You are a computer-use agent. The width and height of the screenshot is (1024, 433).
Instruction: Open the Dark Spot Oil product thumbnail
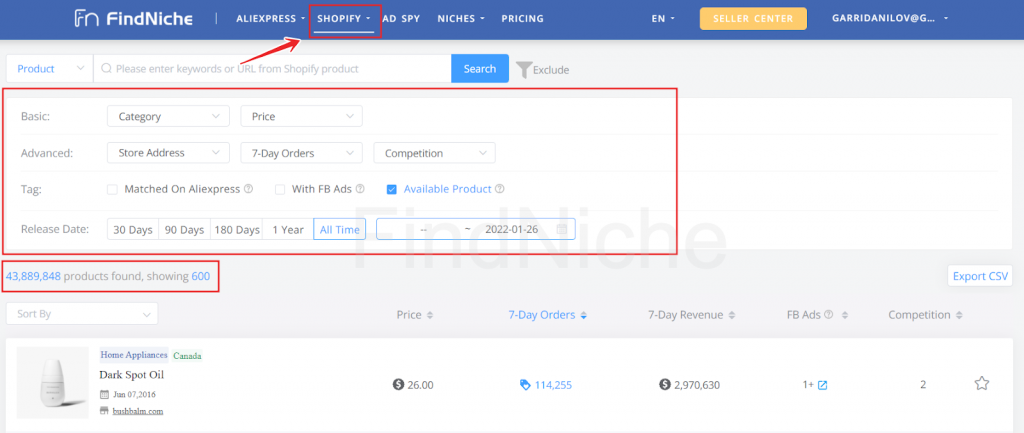pyautogui.click(x=52, y=383)
